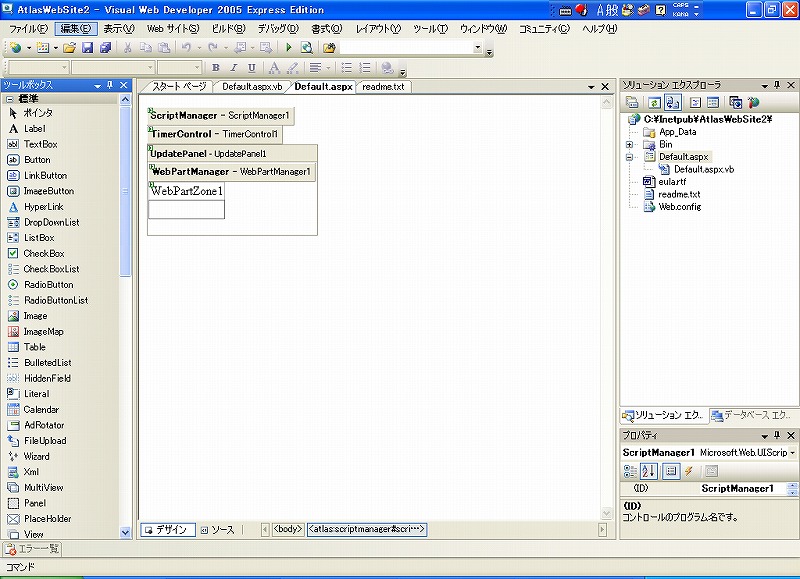This screenshot has height=579, width=800.
Task: Select the atlas:scriptmanager tag breadcrumb
Action: click(x=367, y=530)
